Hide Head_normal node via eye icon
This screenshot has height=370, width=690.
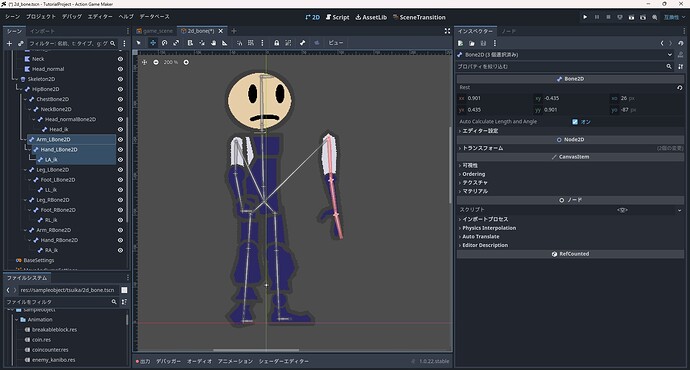pyautogui.click(x=120, y=69)
